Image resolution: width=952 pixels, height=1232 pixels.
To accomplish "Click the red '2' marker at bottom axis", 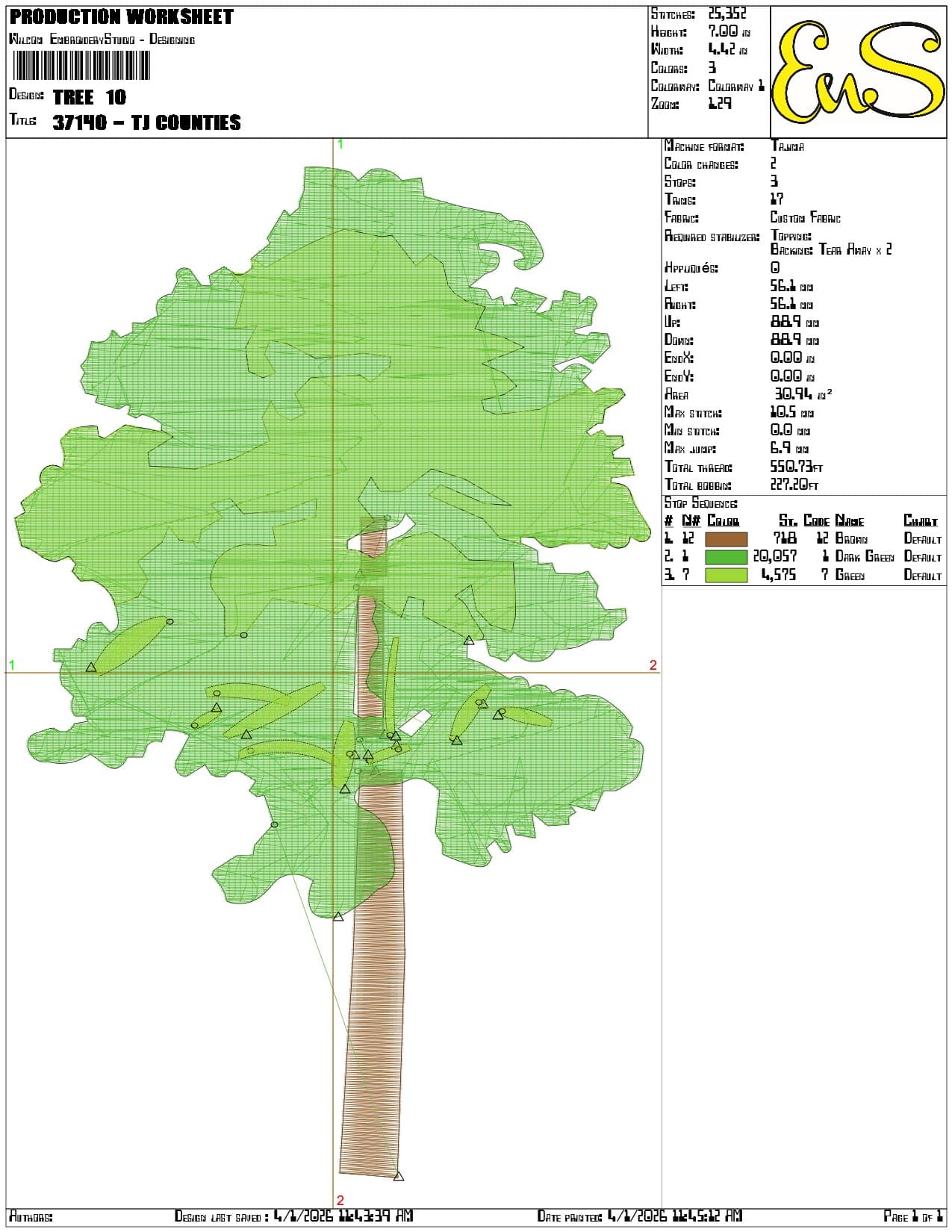I will (x=340, y=1201).
